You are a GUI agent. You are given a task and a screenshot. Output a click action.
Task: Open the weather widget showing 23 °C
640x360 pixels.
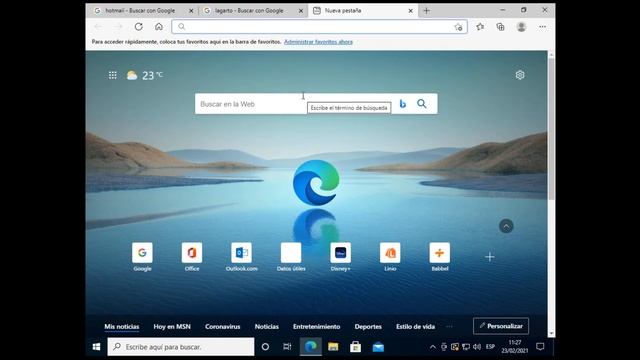click(144, 75)
